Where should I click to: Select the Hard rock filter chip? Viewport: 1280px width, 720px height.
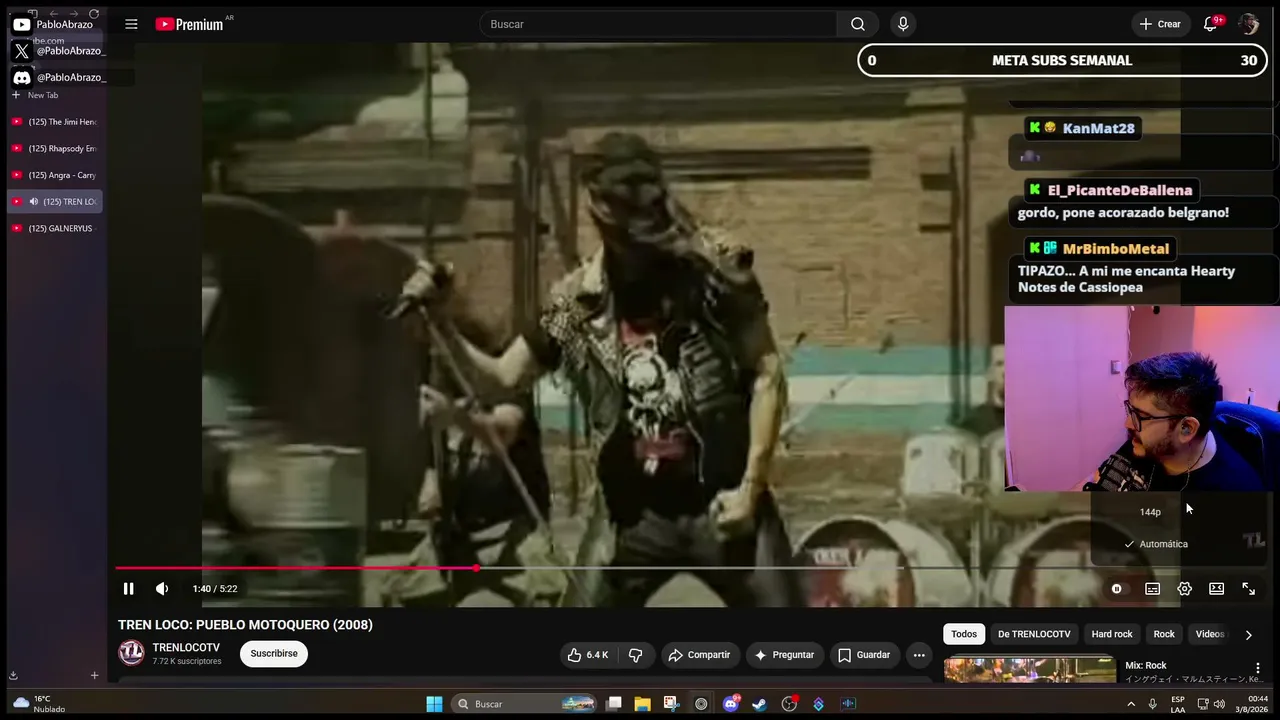coord(1112,634)
